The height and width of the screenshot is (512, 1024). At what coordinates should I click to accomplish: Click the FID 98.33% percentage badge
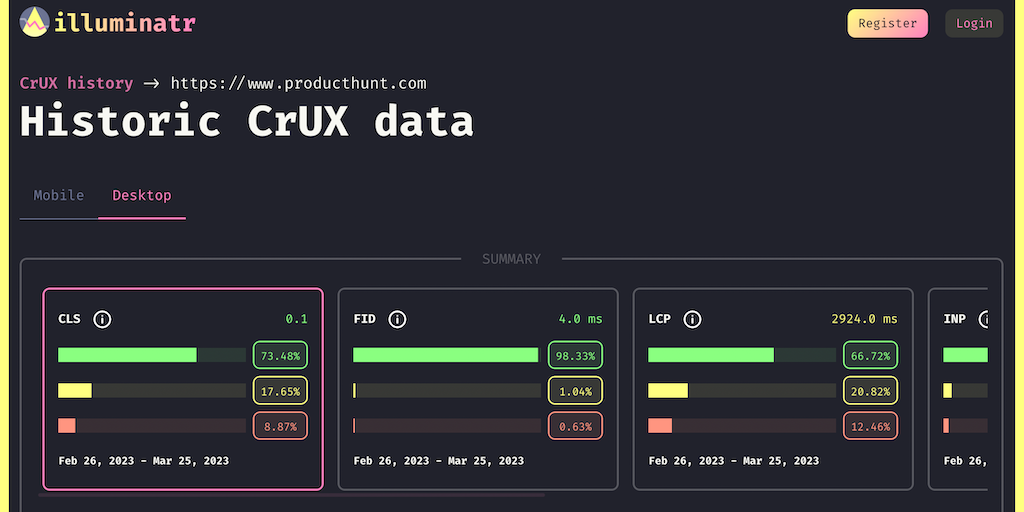point(575,355)
